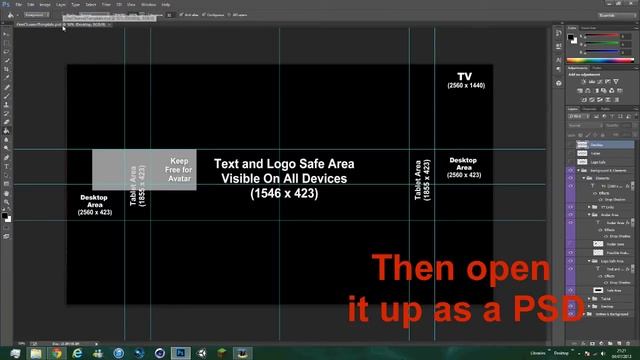Select the Magic Wand tool
Screen dimensions: 640x360
[6, 60]
